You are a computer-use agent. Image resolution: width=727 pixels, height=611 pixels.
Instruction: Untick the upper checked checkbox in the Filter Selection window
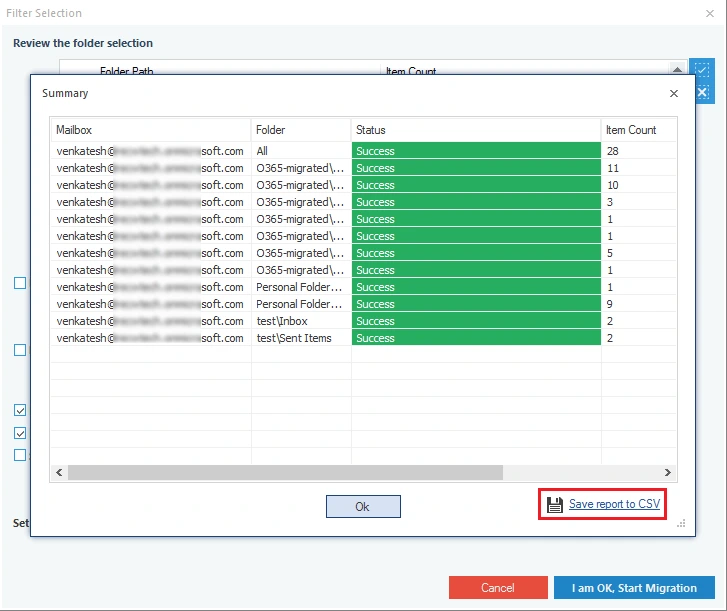click(x=20, y=410)
